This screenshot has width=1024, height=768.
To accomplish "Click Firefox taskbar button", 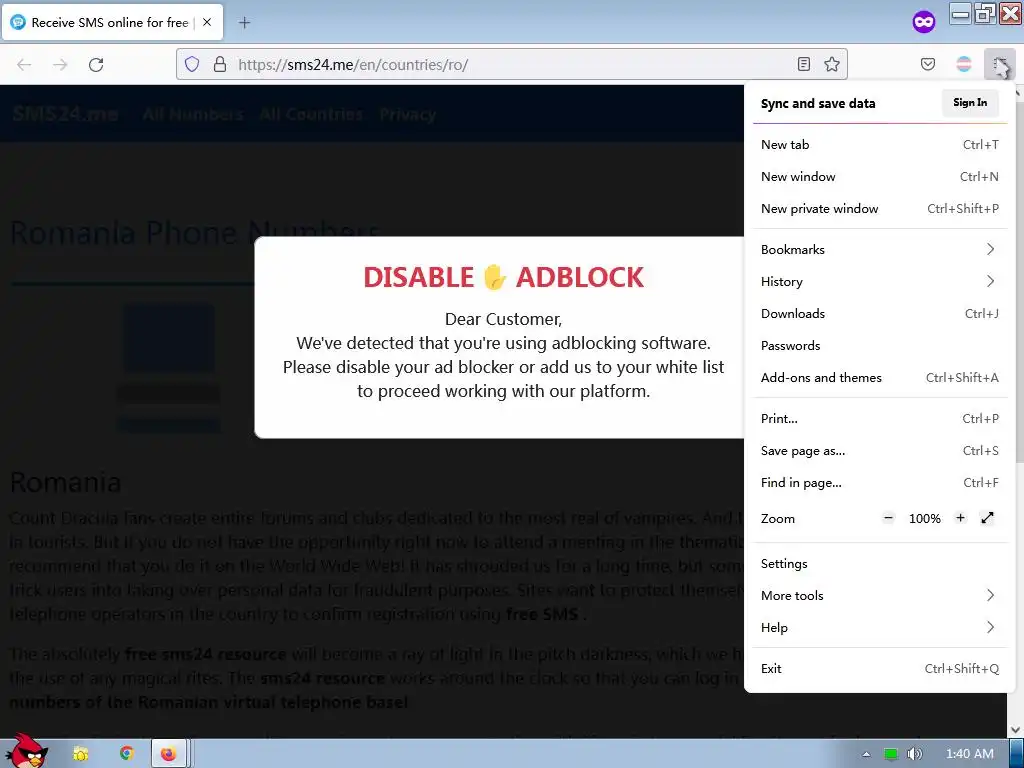I will (x=170, y=754).
